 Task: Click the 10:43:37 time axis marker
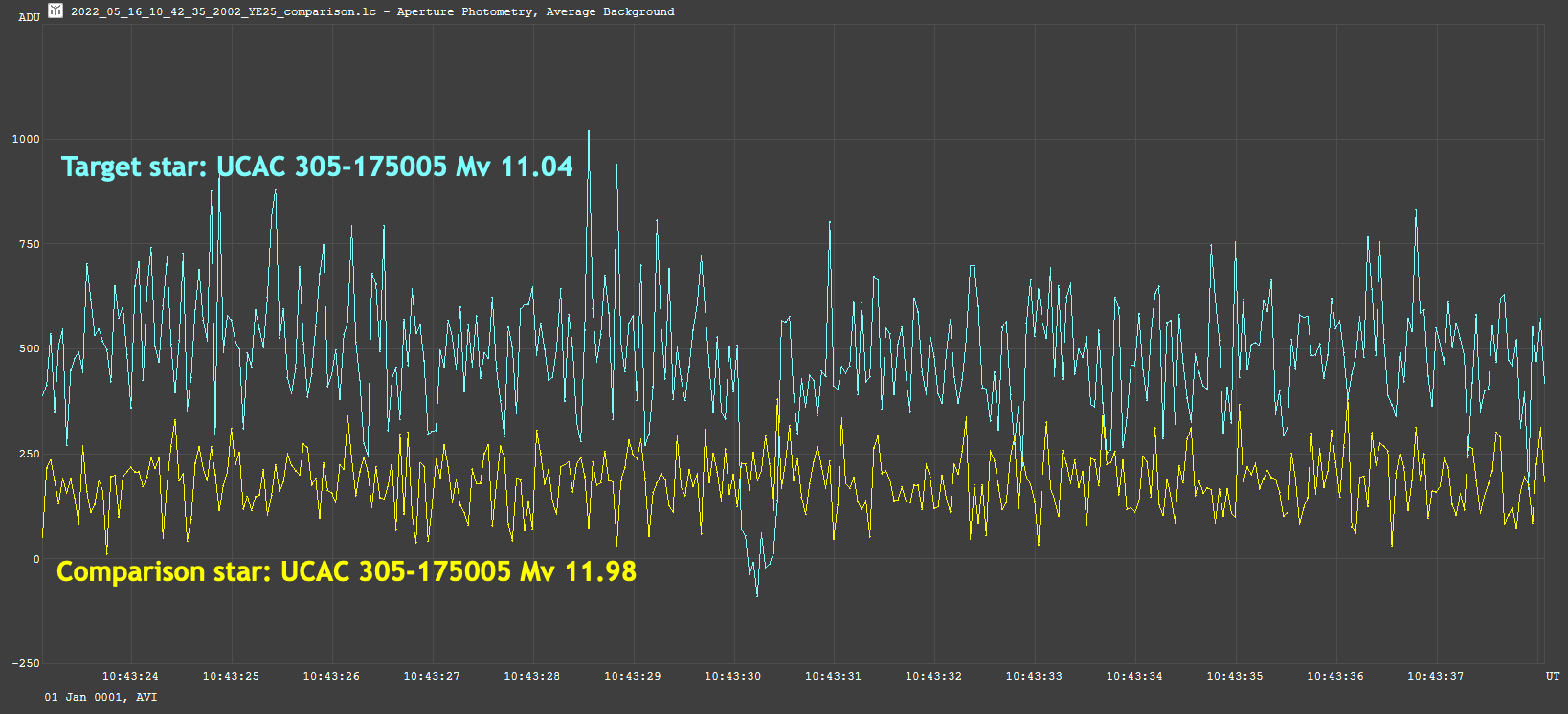point(1435,676)
